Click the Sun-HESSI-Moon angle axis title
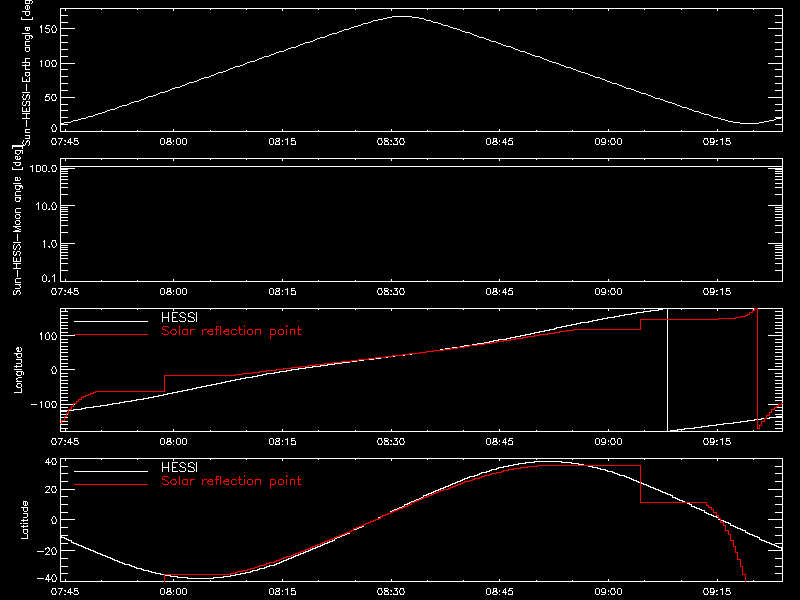Viewport: 800px width, 600px height. tap(18, 220)
